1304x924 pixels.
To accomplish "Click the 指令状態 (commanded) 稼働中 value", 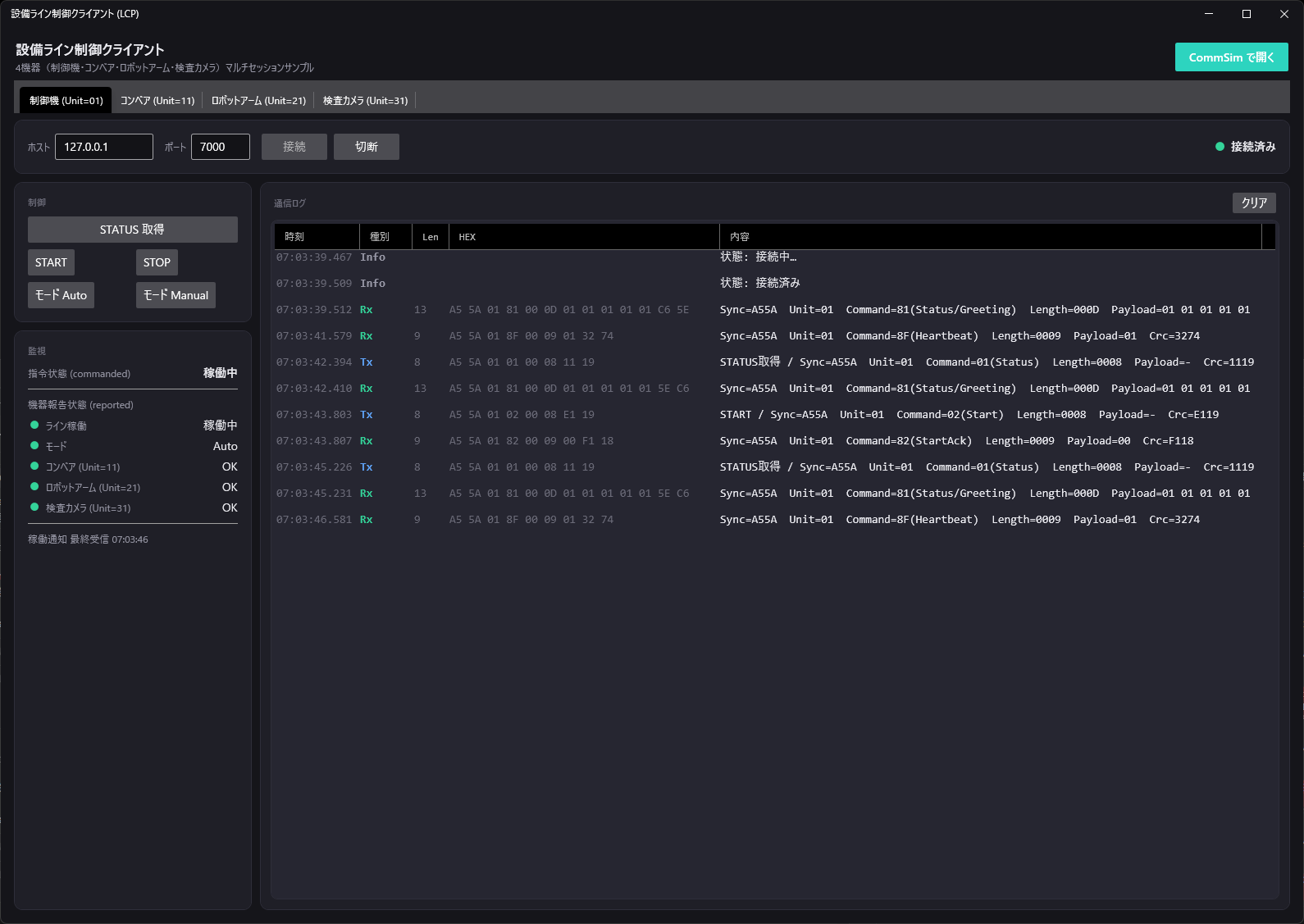I will (221, 373).
